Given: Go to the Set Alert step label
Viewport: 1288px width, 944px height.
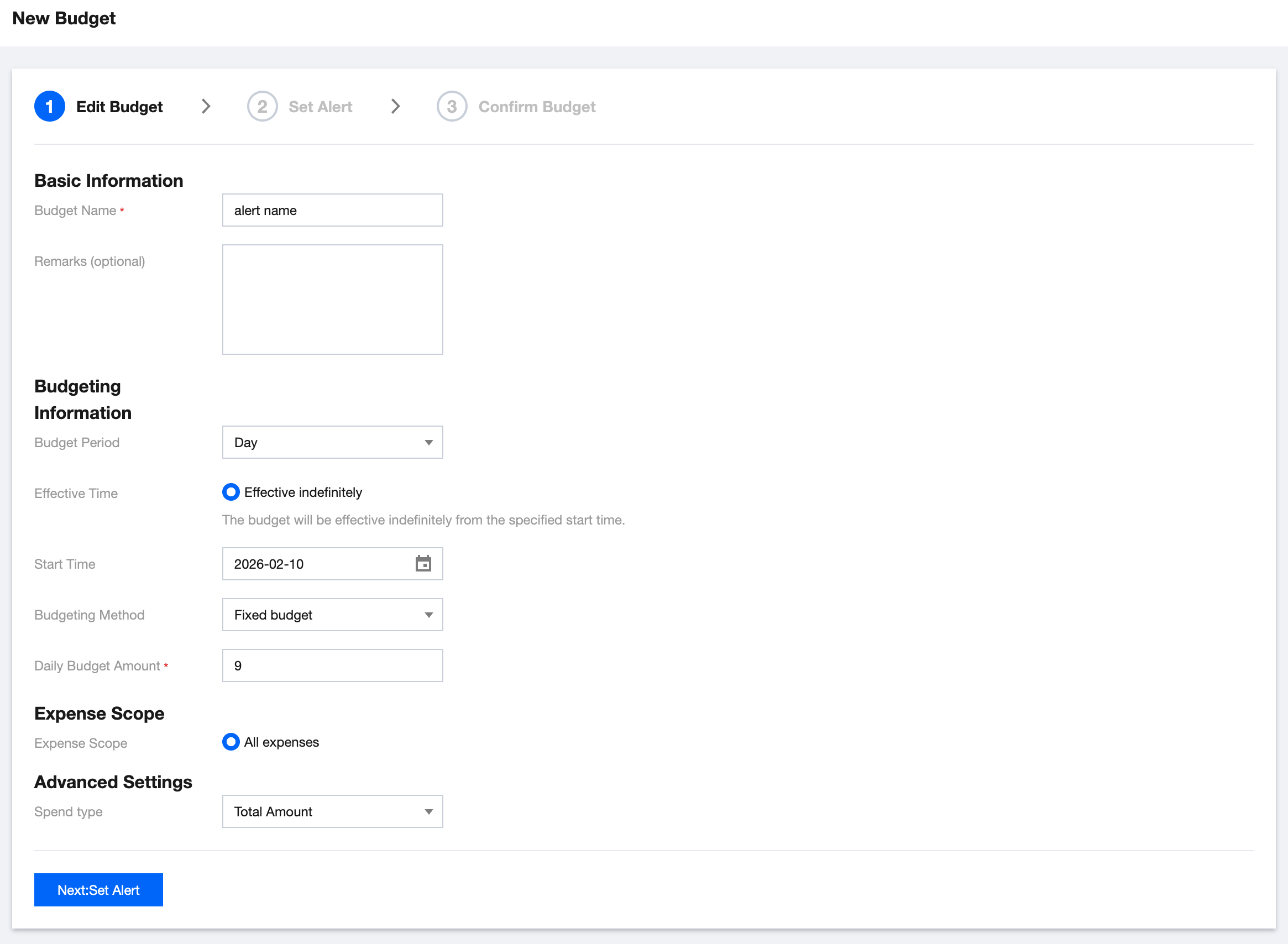Looking at the screenshot, I should [320, 107].
